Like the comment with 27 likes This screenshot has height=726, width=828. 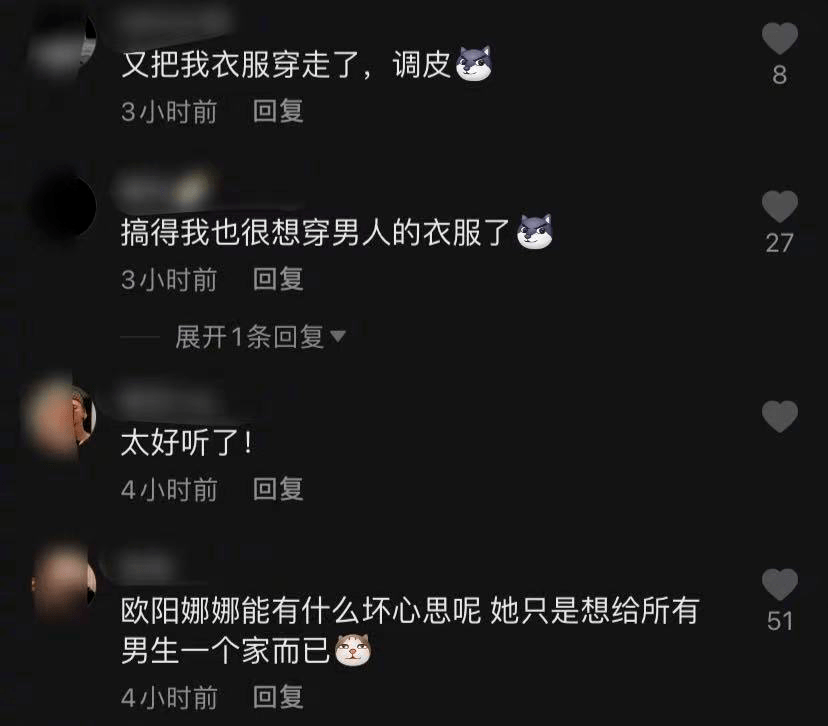(779, 206)
